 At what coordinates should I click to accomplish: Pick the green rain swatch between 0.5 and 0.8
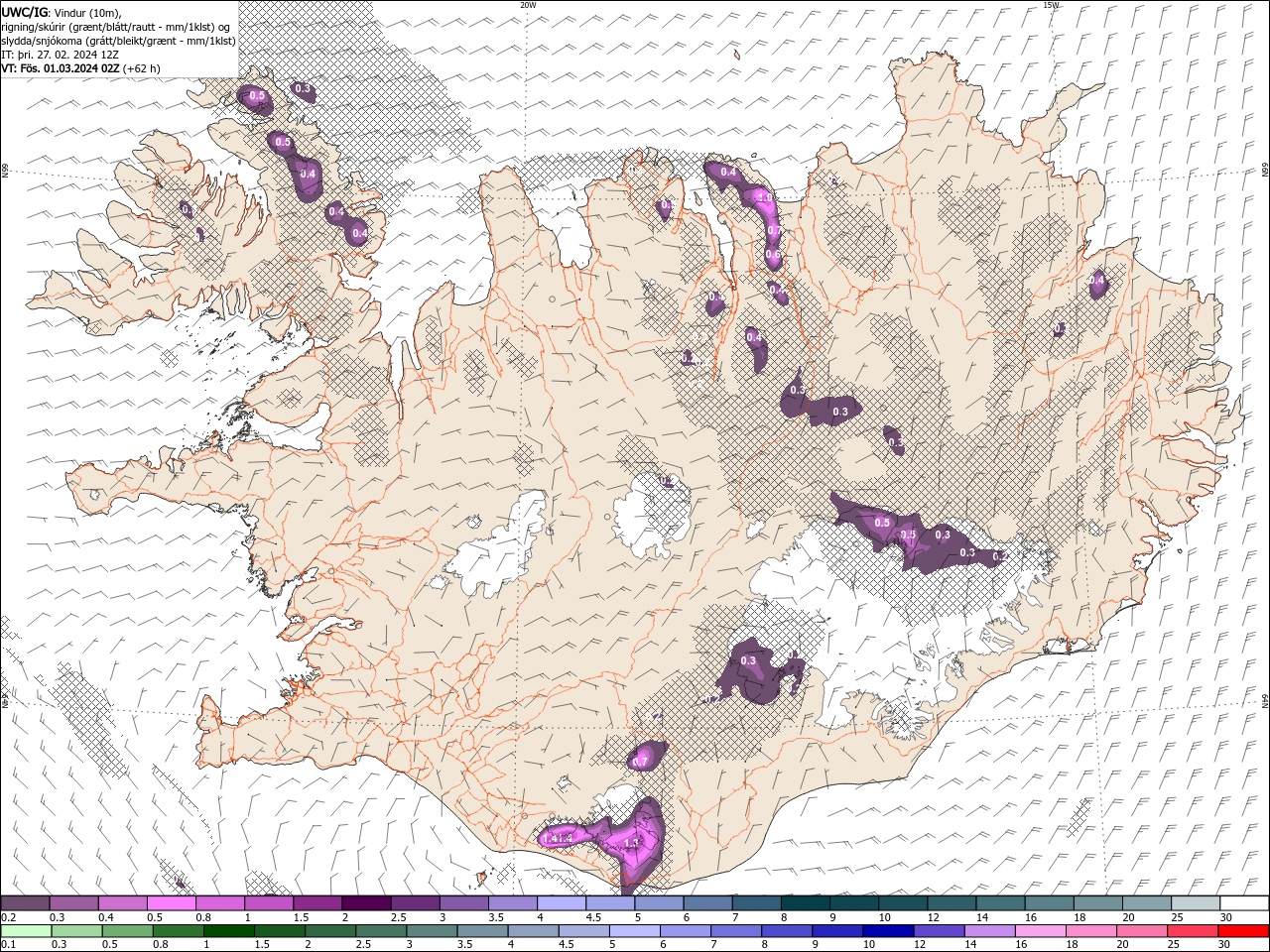point(127,931)
